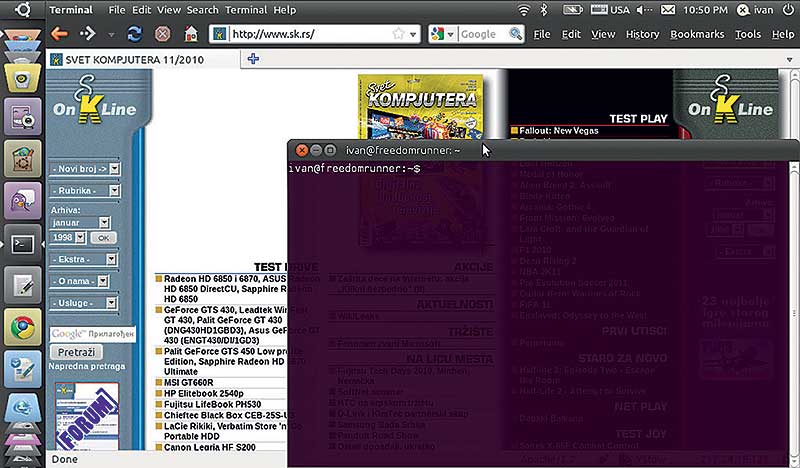Launch the text editor from the launcher
This screenshot has width=800, height=468.
22,285
